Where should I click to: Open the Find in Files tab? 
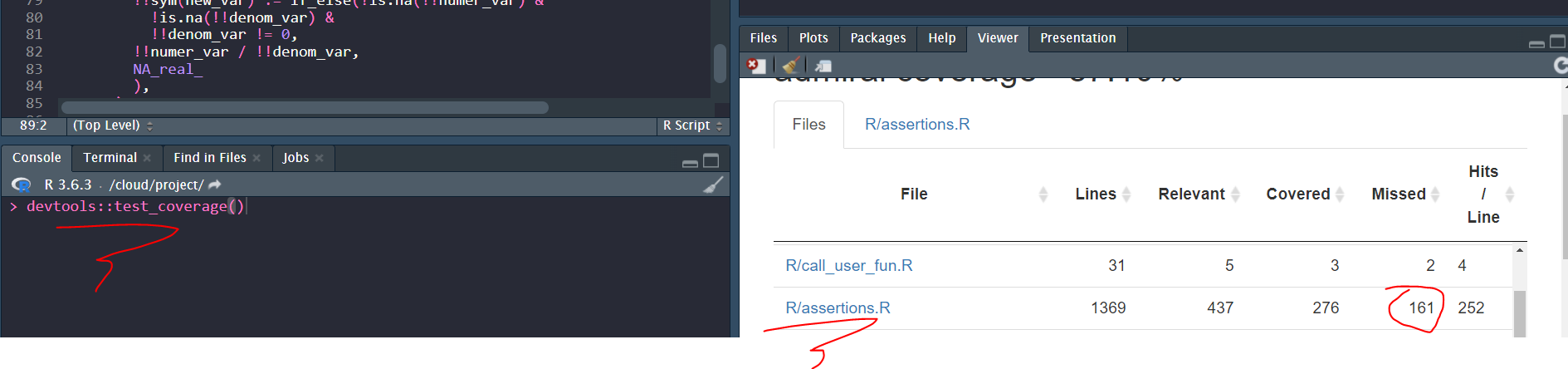210,158
